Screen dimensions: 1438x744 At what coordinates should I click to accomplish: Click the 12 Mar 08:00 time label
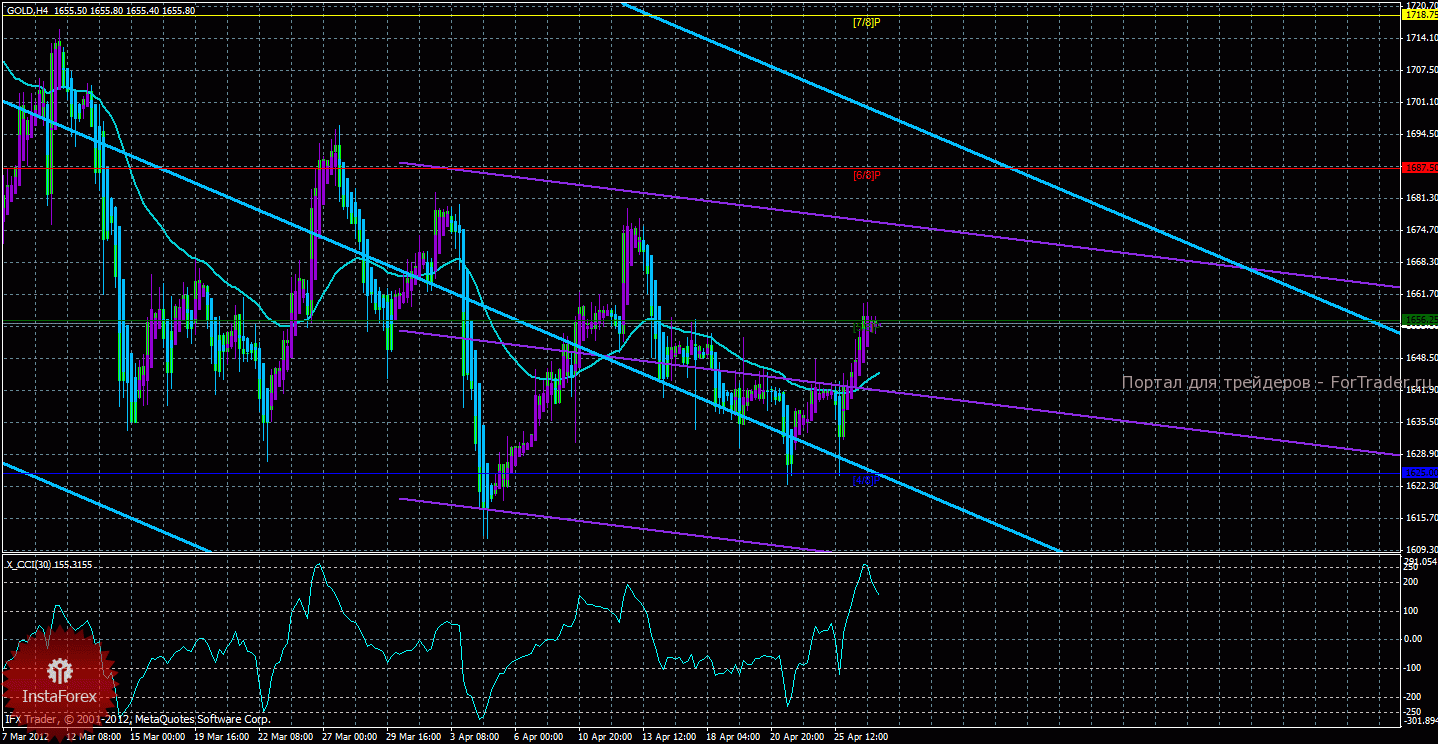tap(95, 736)
